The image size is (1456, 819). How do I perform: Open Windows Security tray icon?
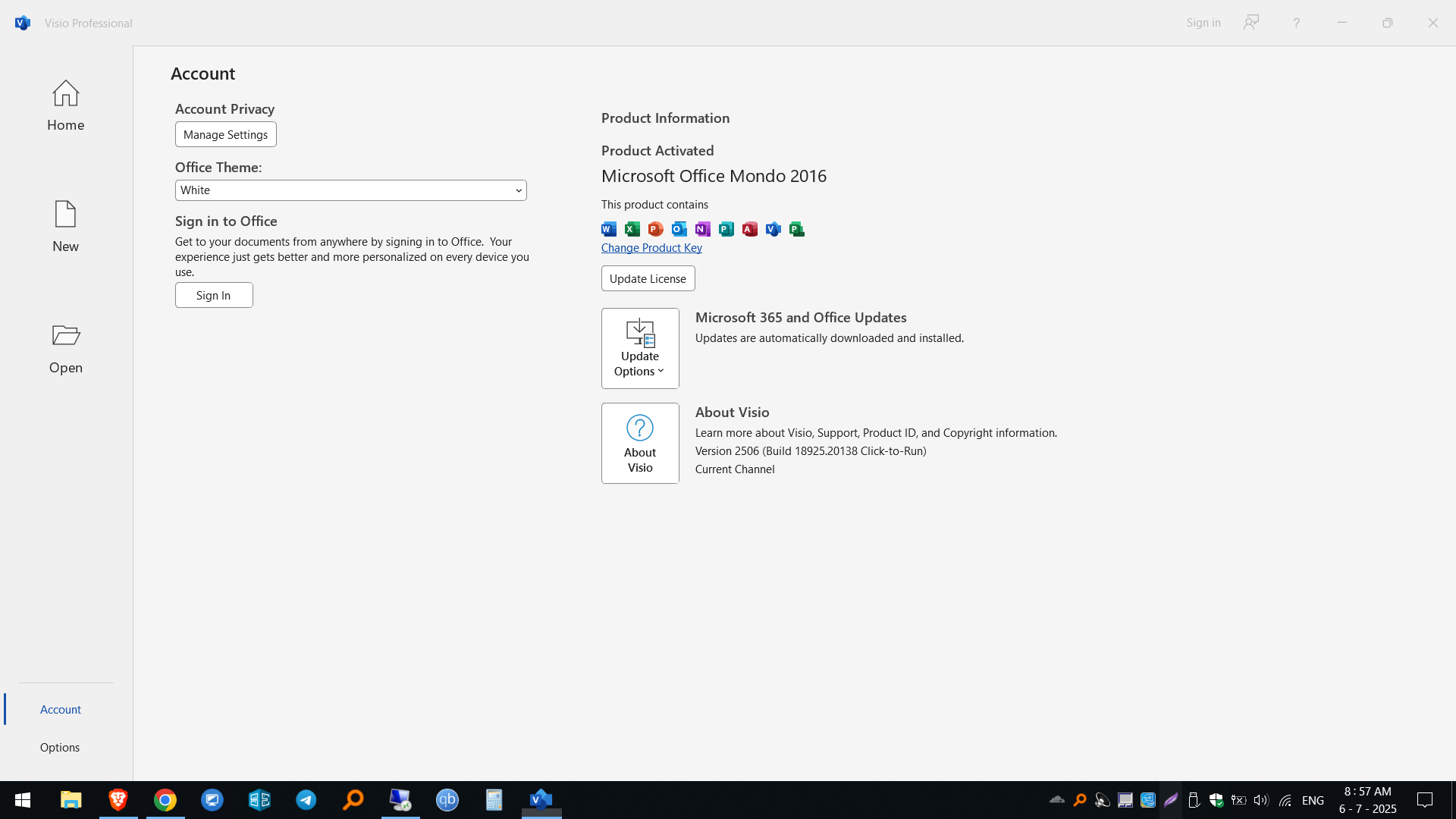(x=1216, y=800)
